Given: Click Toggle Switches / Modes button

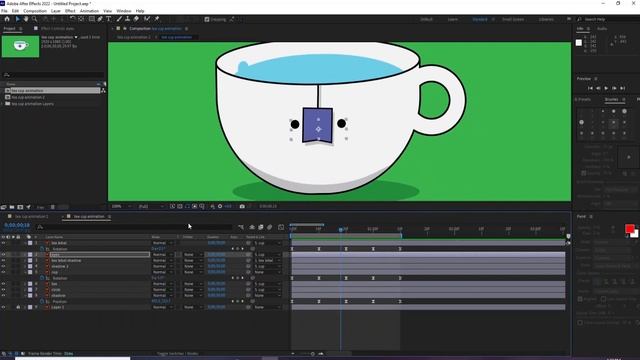Looking at the screenshot, I should coord(179,353).
